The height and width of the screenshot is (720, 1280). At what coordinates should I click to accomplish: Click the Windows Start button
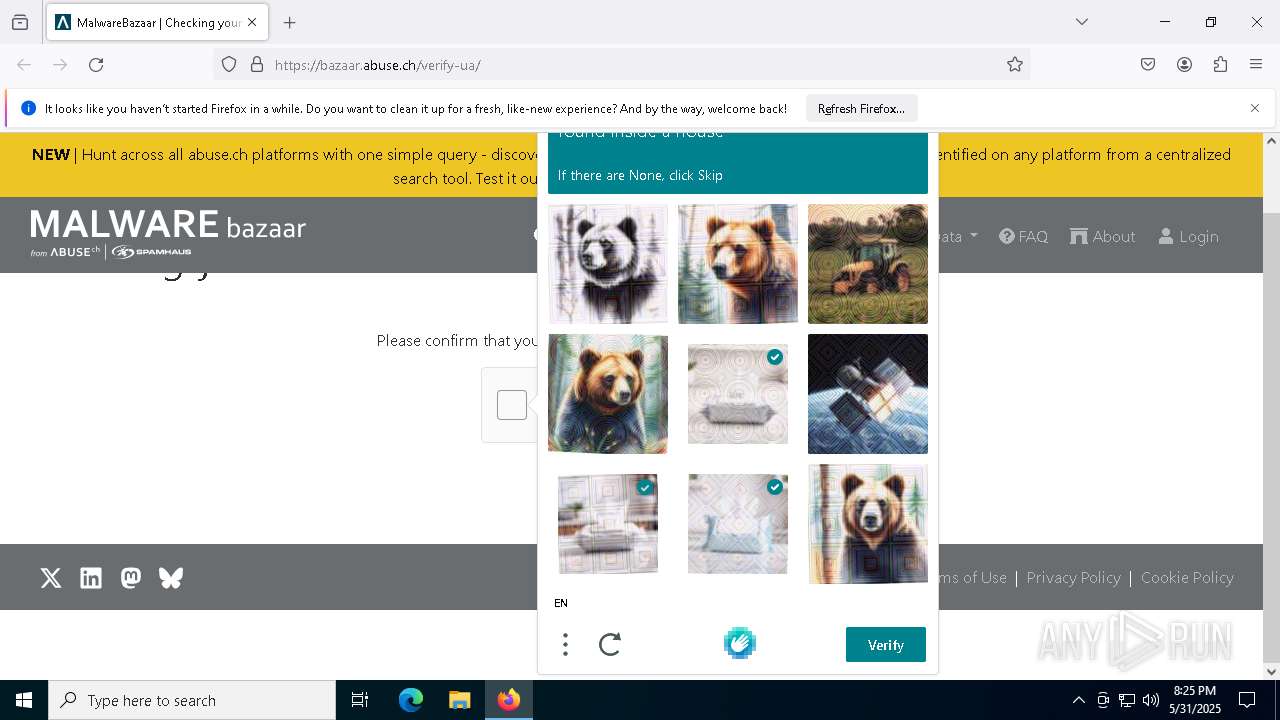tap(24, 700)
